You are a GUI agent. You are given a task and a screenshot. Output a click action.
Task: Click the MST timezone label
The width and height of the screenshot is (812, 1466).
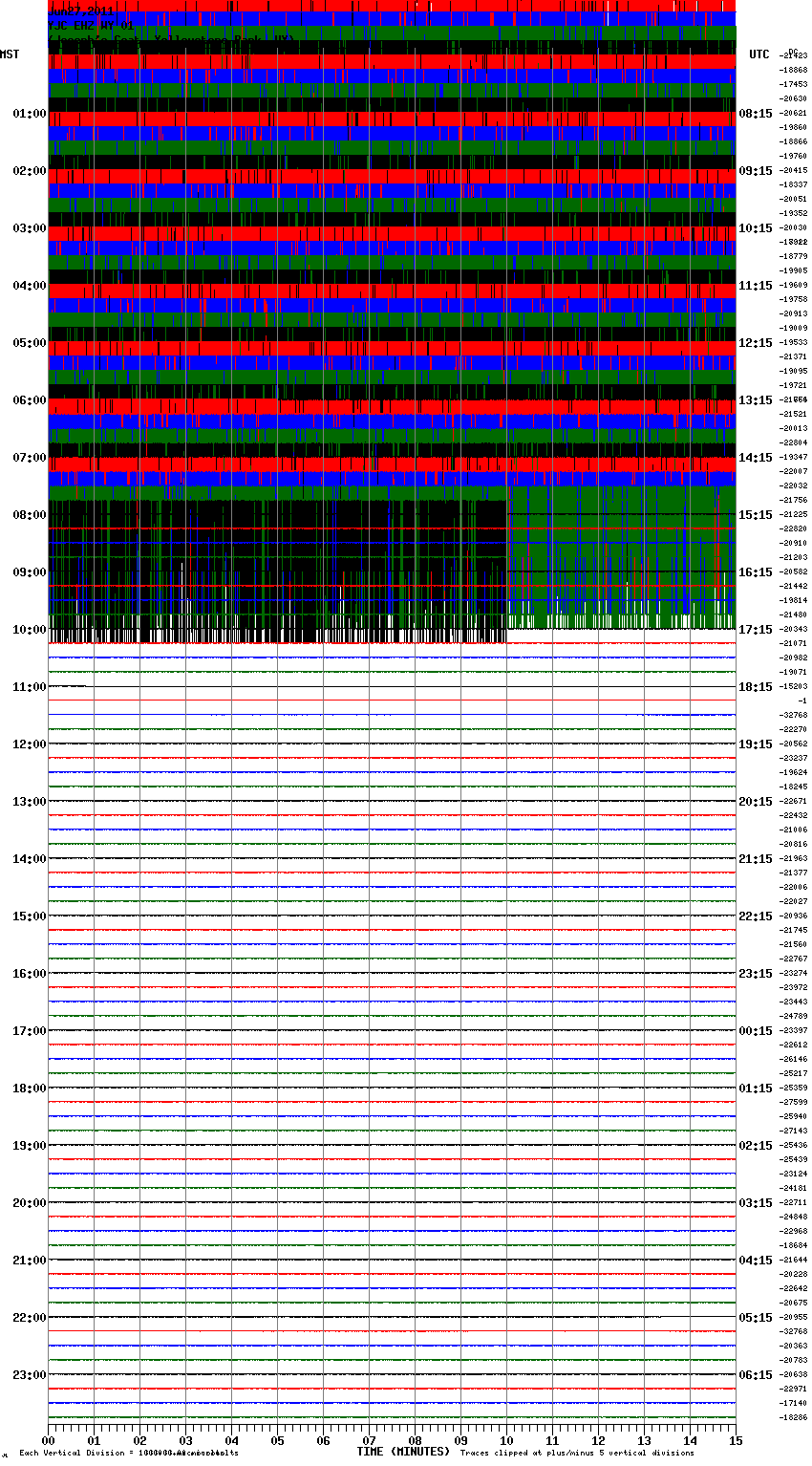pos(10,54)
